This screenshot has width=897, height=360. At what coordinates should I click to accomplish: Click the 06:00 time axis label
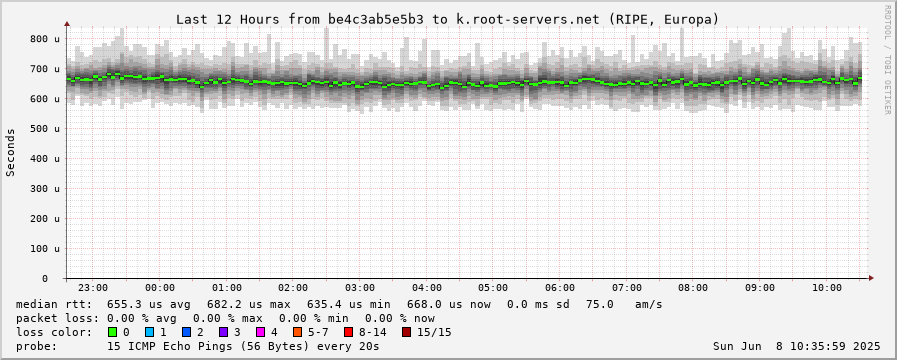click(x=560, y=288)
